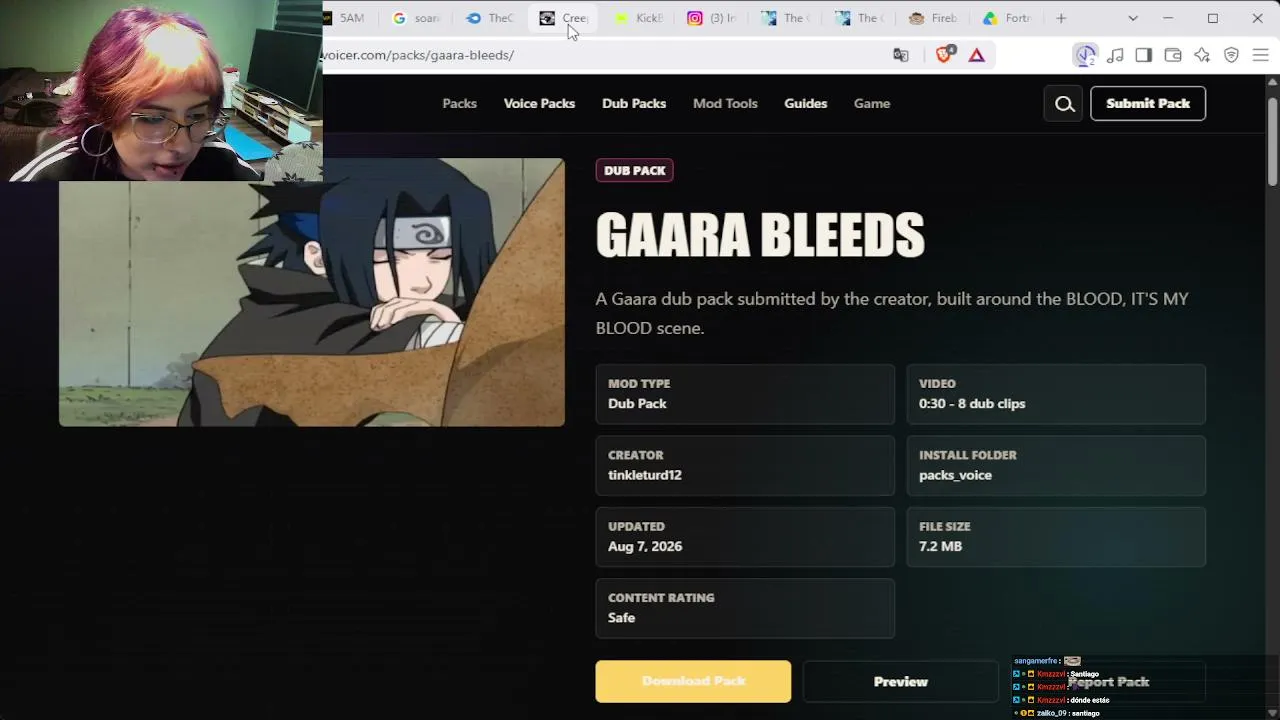Open the site search magnifier icon
Screen dimensions: 1280x720
[1064, 104]
